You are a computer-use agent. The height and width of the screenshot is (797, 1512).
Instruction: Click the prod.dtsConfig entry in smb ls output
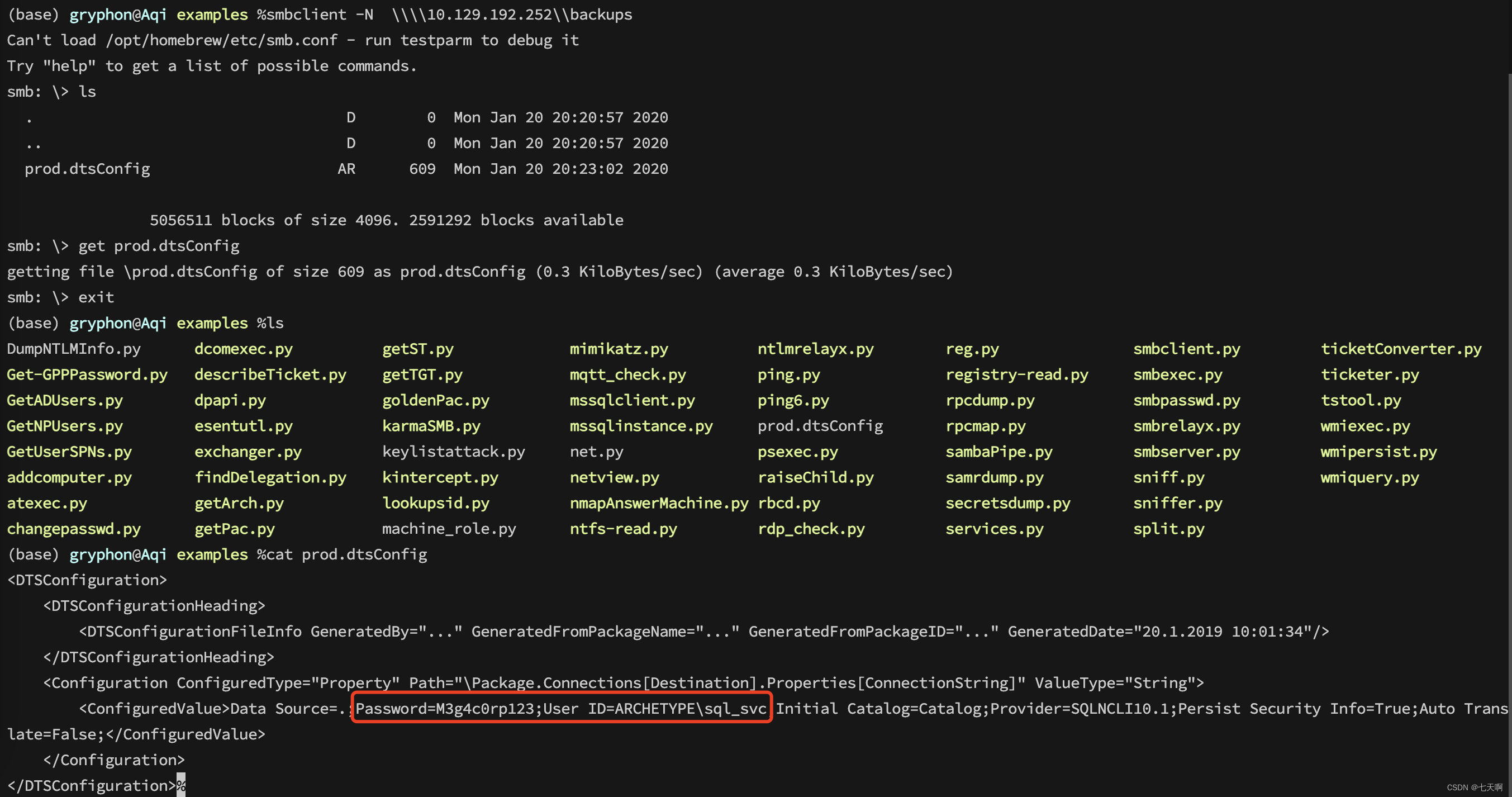pyautogui.click(x=87, y=169)
